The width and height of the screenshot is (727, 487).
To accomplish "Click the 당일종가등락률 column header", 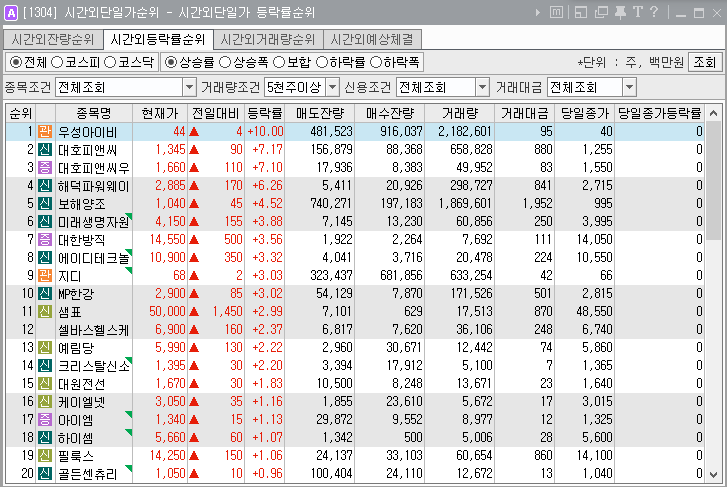I will pos(659,113).
